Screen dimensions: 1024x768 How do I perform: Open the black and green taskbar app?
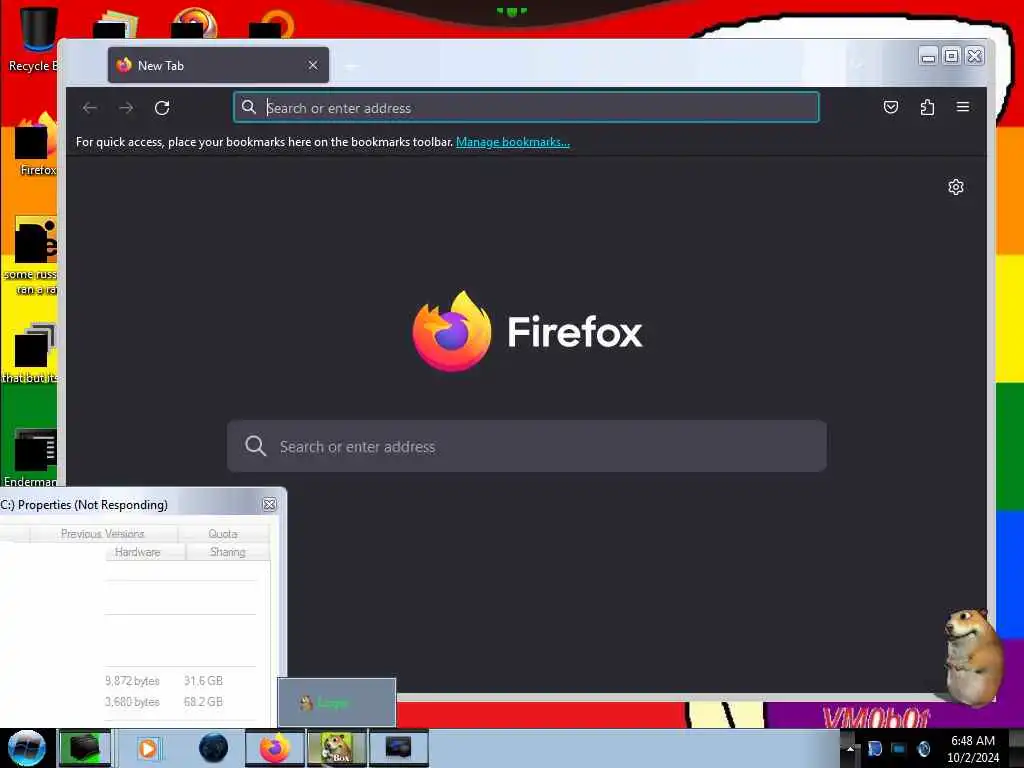(85, 748)
